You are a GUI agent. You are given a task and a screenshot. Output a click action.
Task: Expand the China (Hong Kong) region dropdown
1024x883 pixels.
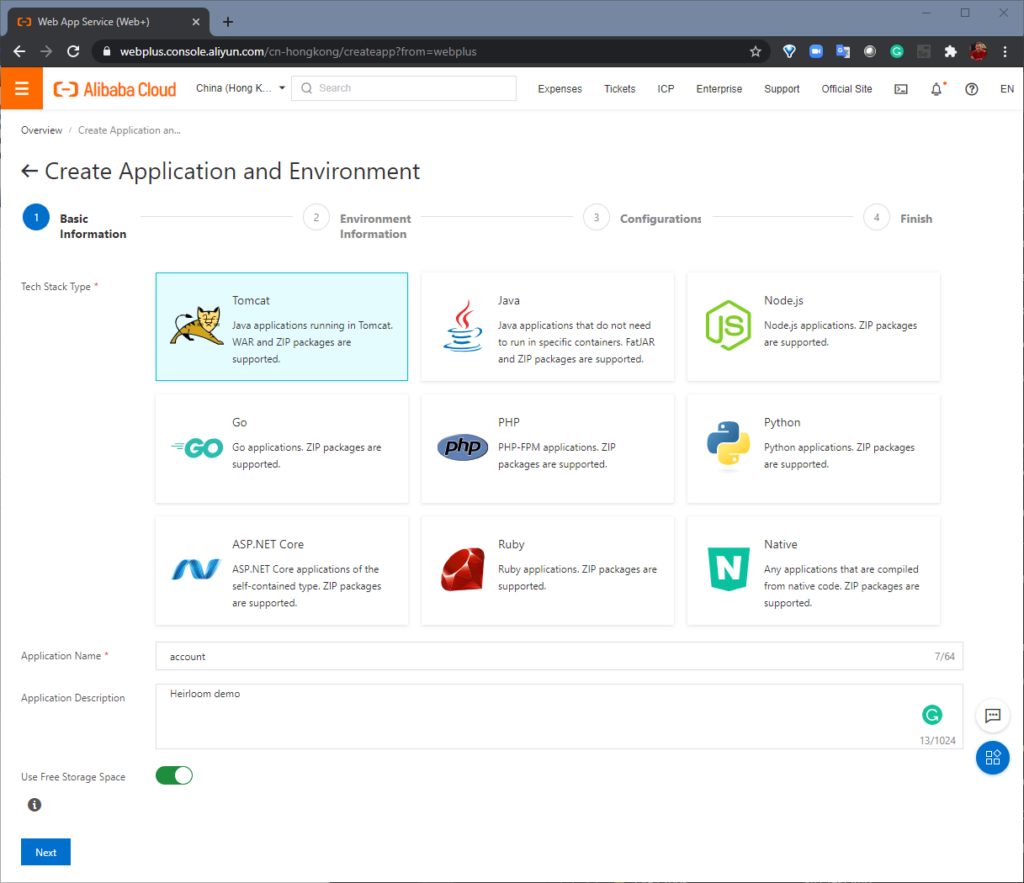click(x=240, y=88)
